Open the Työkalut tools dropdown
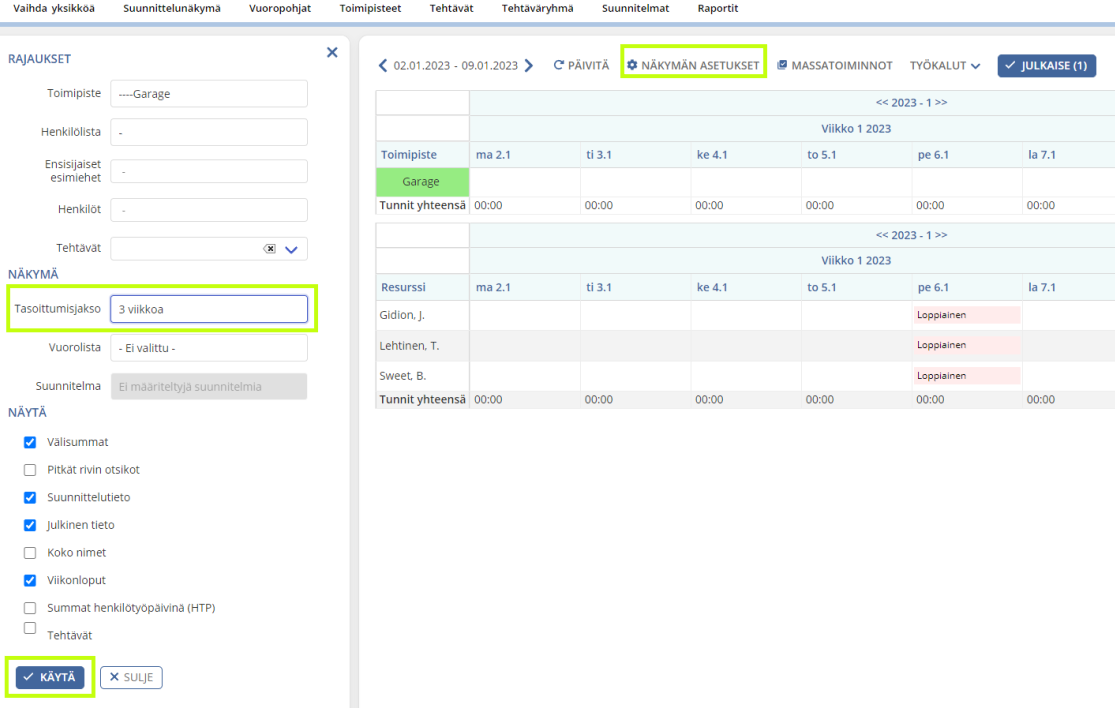 tap(945, 65)
